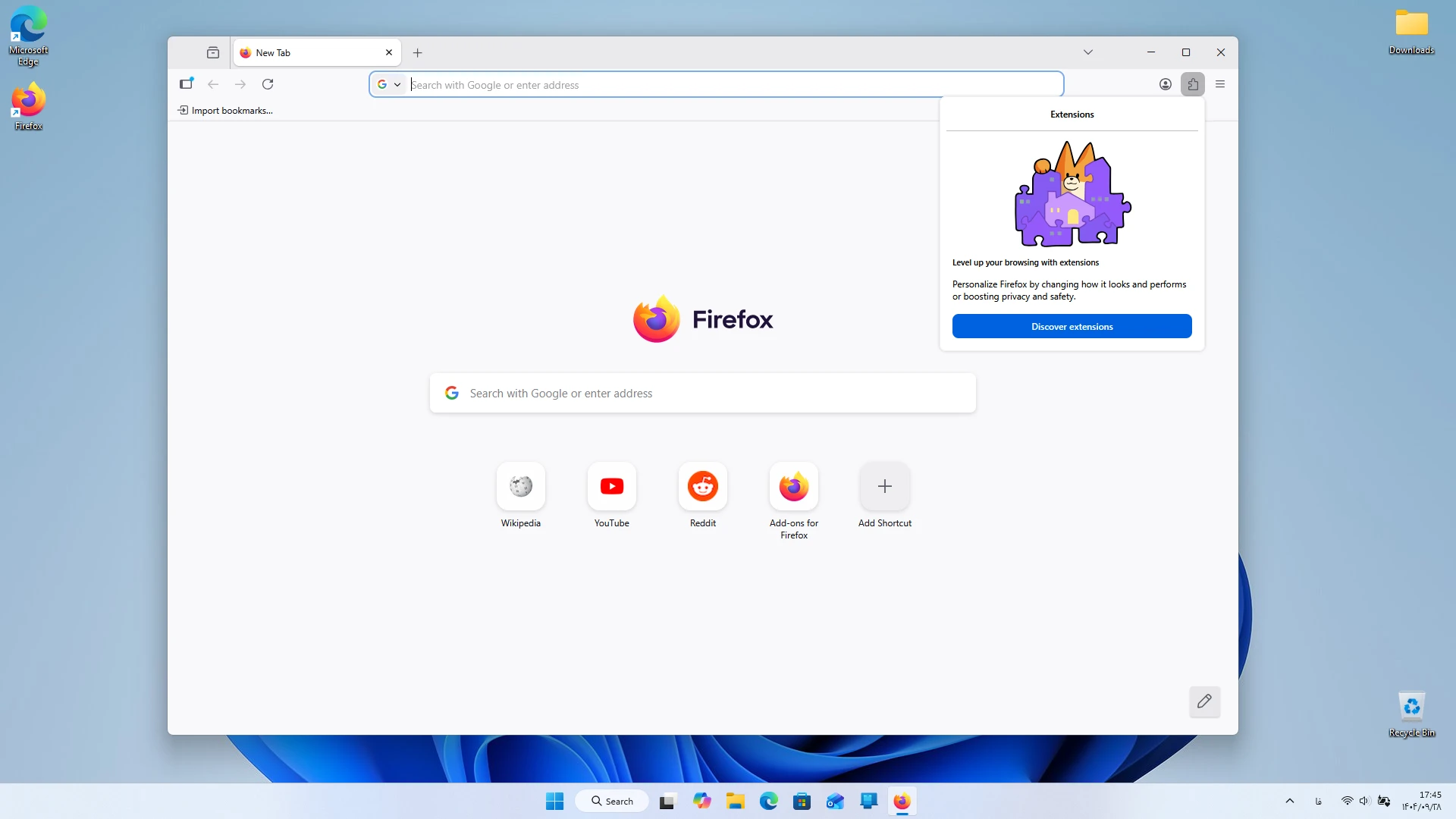
Task: Close the Extensions panel via the puzzle icon
Action: pyautogui.click(x=1193, y=84)
